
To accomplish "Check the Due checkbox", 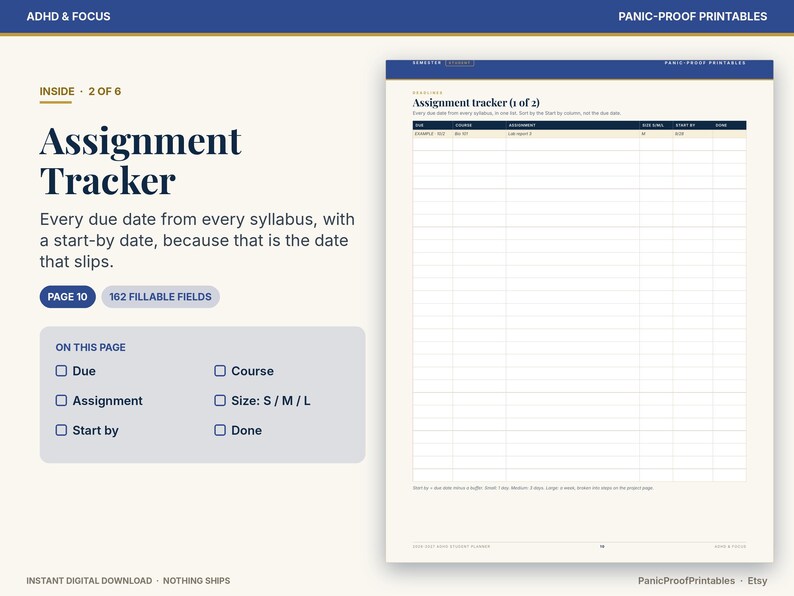I will tap(61, 371).
